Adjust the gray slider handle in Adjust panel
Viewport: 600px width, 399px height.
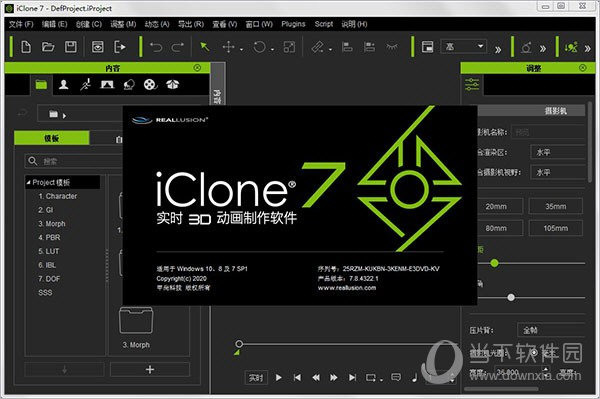[x=511, y=298]
